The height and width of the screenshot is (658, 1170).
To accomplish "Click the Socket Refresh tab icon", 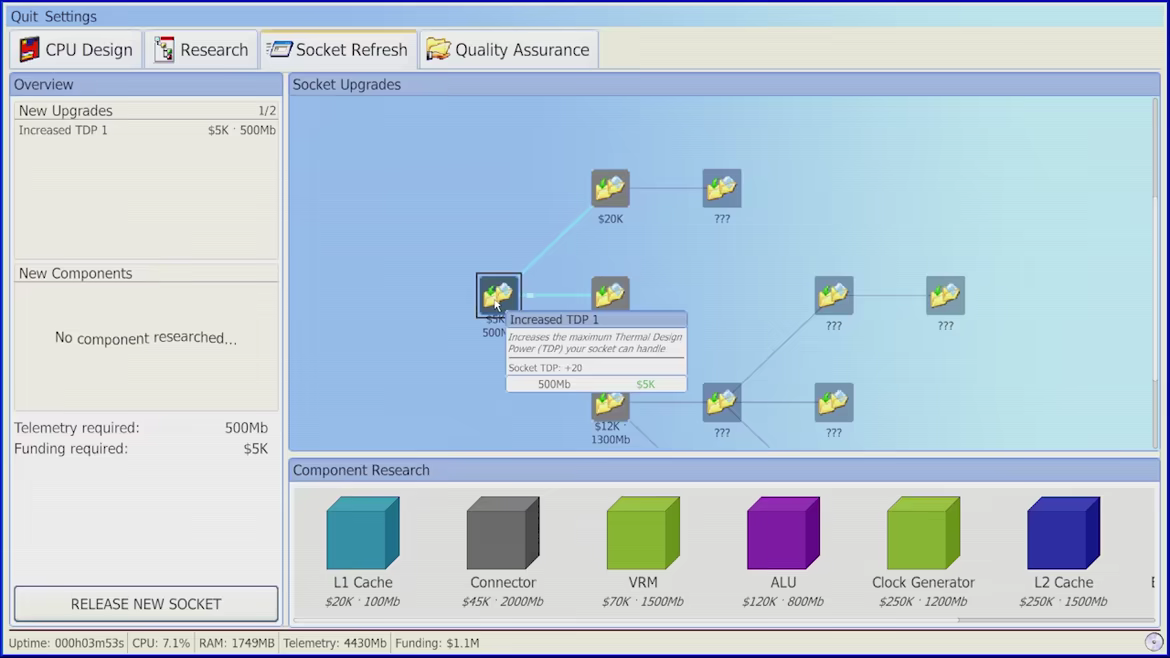I will (x=280, y=49).
